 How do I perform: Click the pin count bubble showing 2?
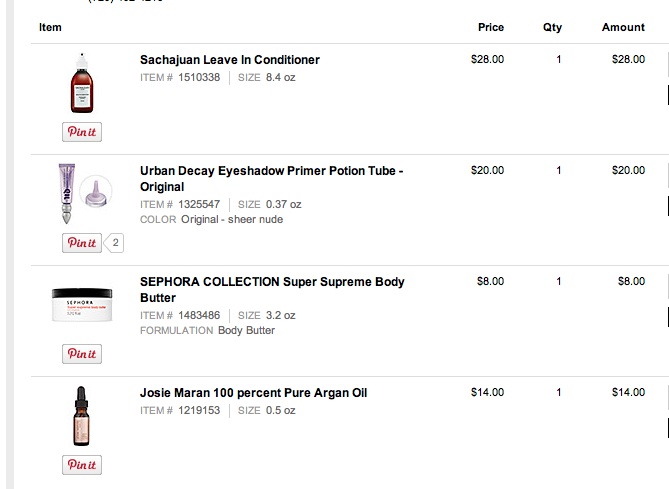click(x=115, y=242)
